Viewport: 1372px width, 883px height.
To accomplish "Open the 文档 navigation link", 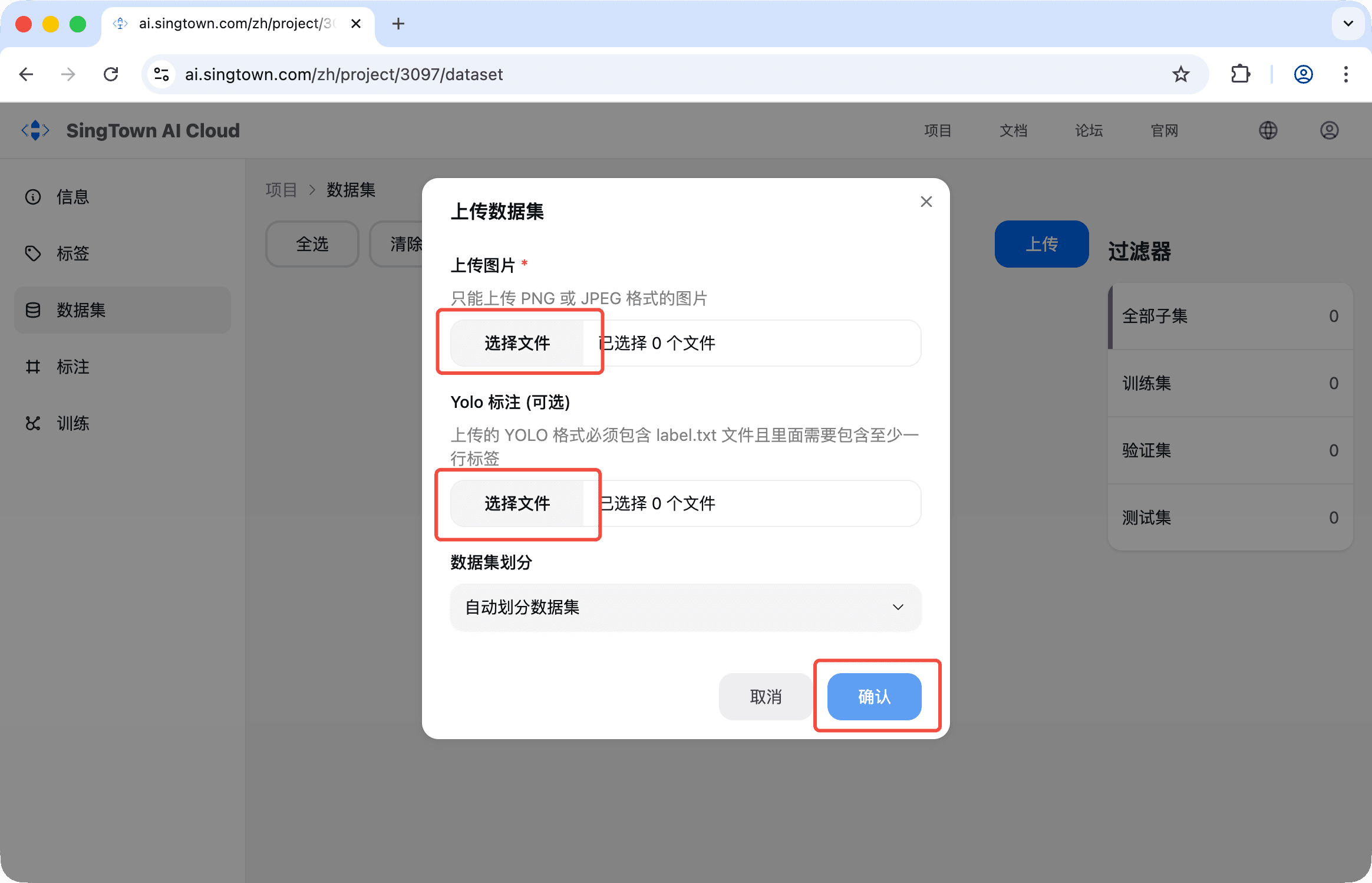I will point(1013,130).
